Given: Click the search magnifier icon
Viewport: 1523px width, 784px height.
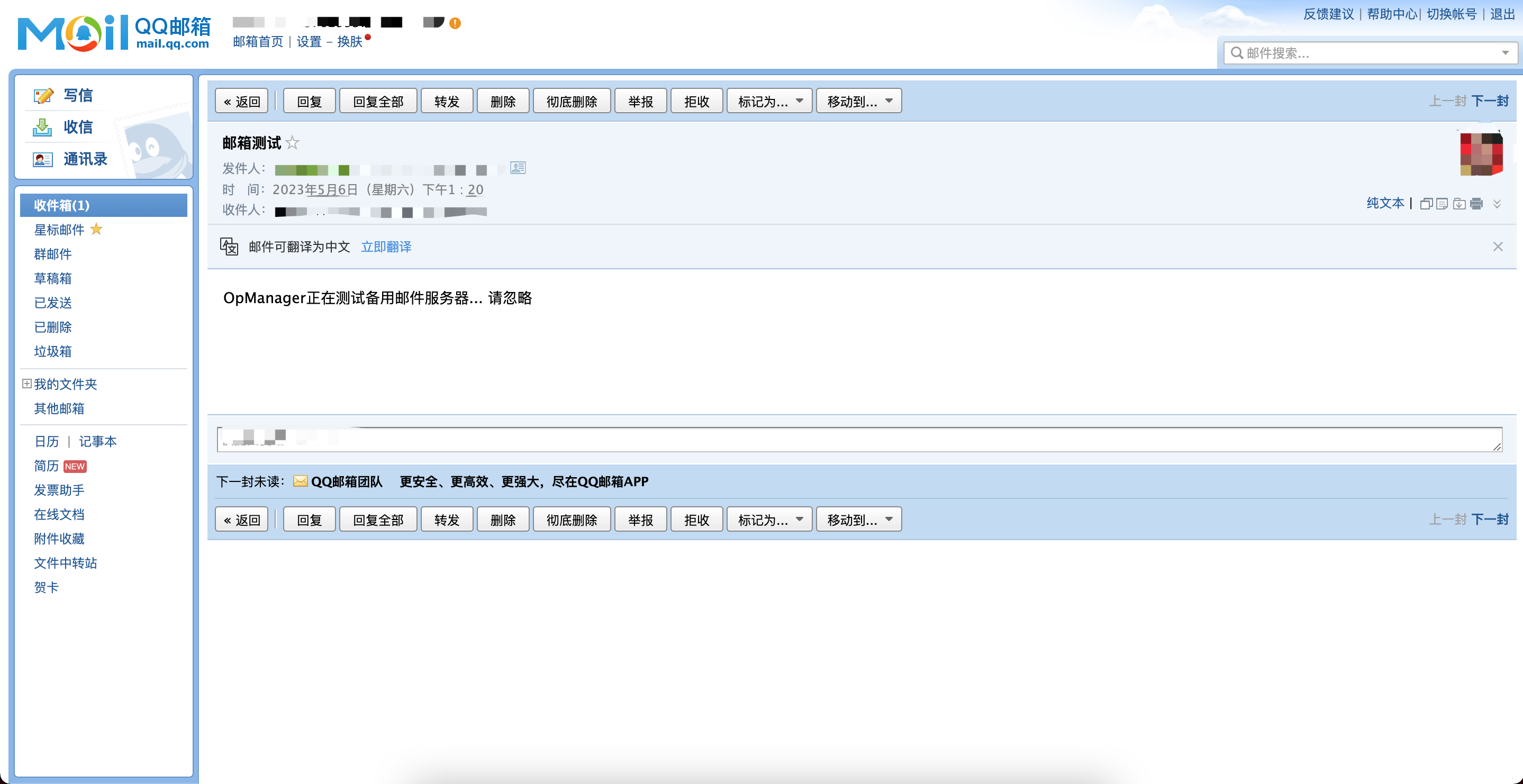Looking at the screenshot, I should tap(1236, 53).
